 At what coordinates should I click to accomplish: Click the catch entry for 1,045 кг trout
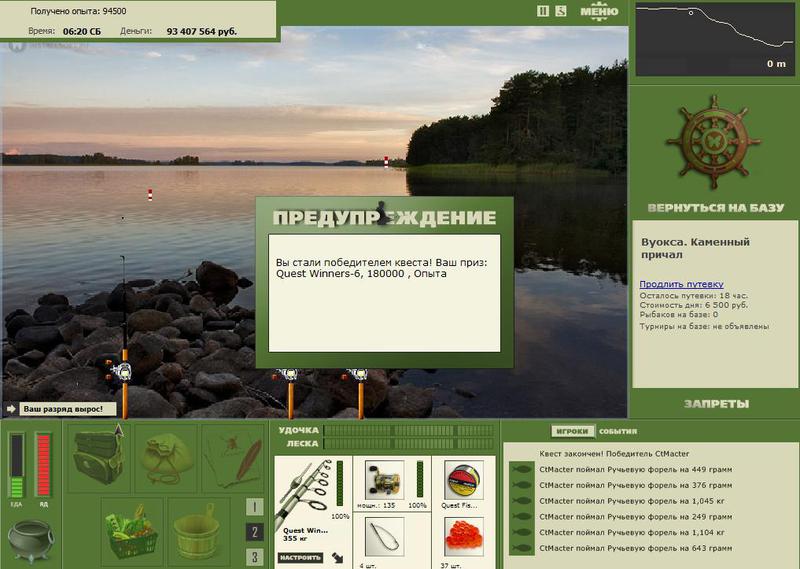tap(632, 501)
